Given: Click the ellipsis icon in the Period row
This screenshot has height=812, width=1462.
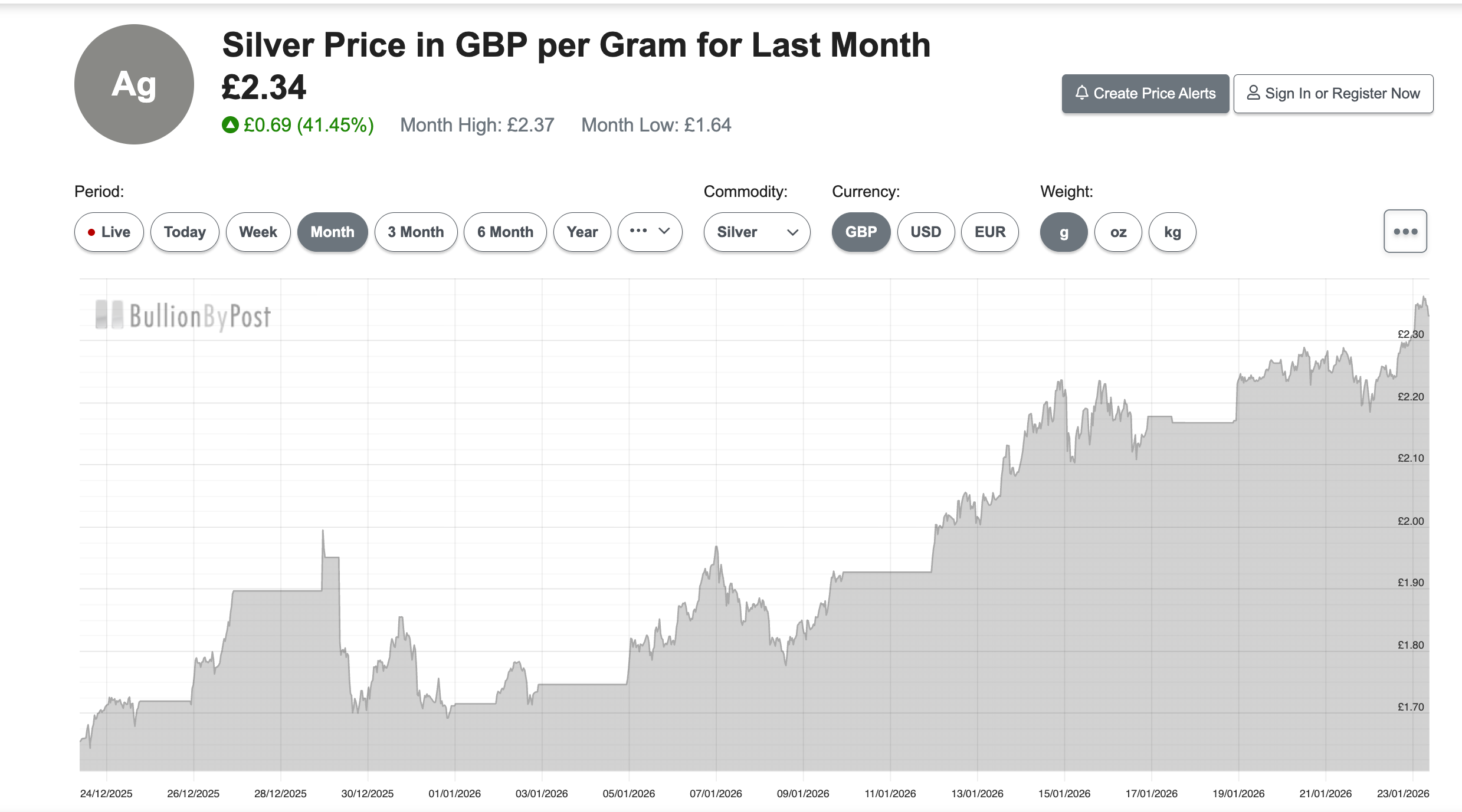Looking at the screenshot, I should (x=639, y=232).
